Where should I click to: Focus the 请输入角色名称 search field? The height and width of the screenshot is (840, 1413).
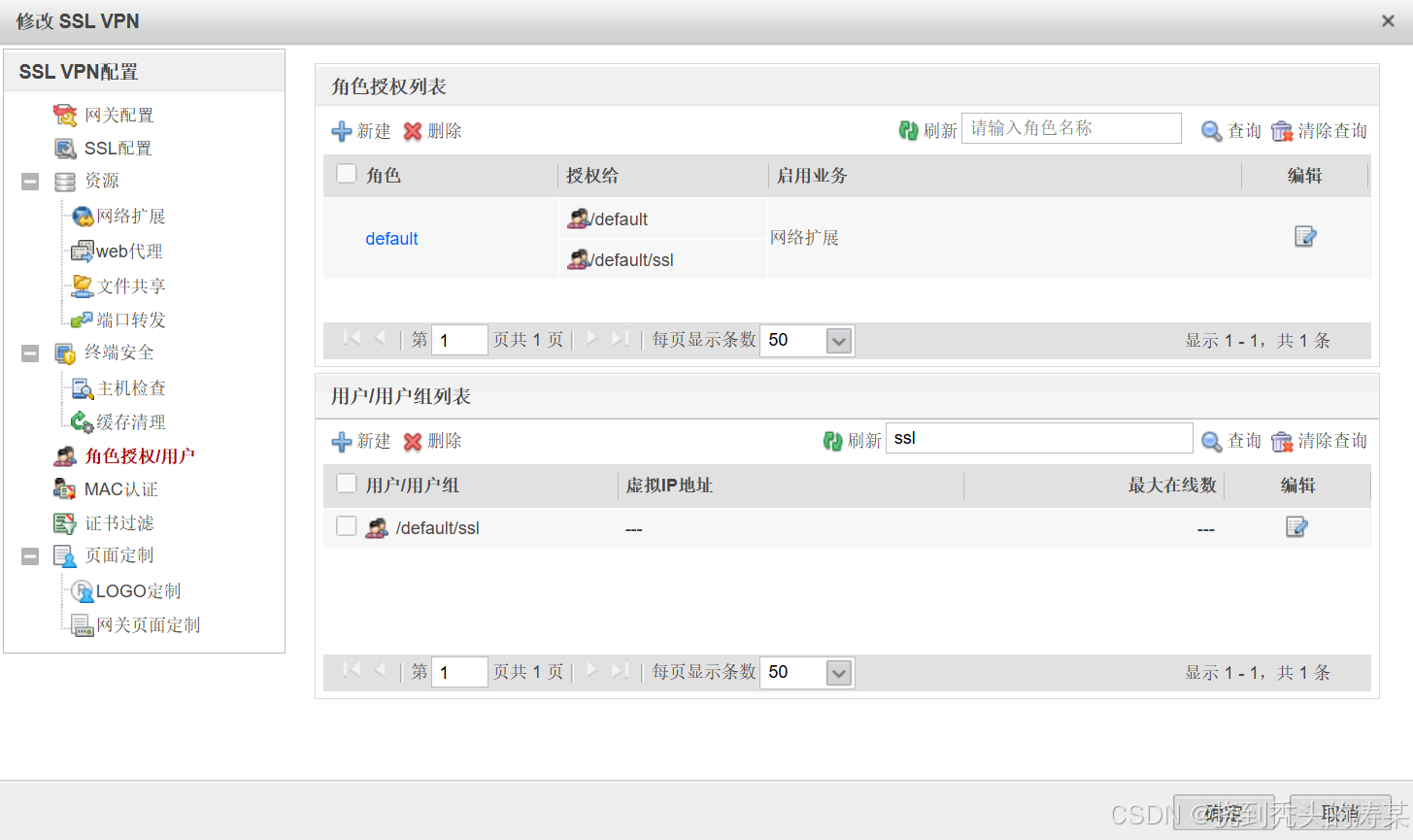1071,128
